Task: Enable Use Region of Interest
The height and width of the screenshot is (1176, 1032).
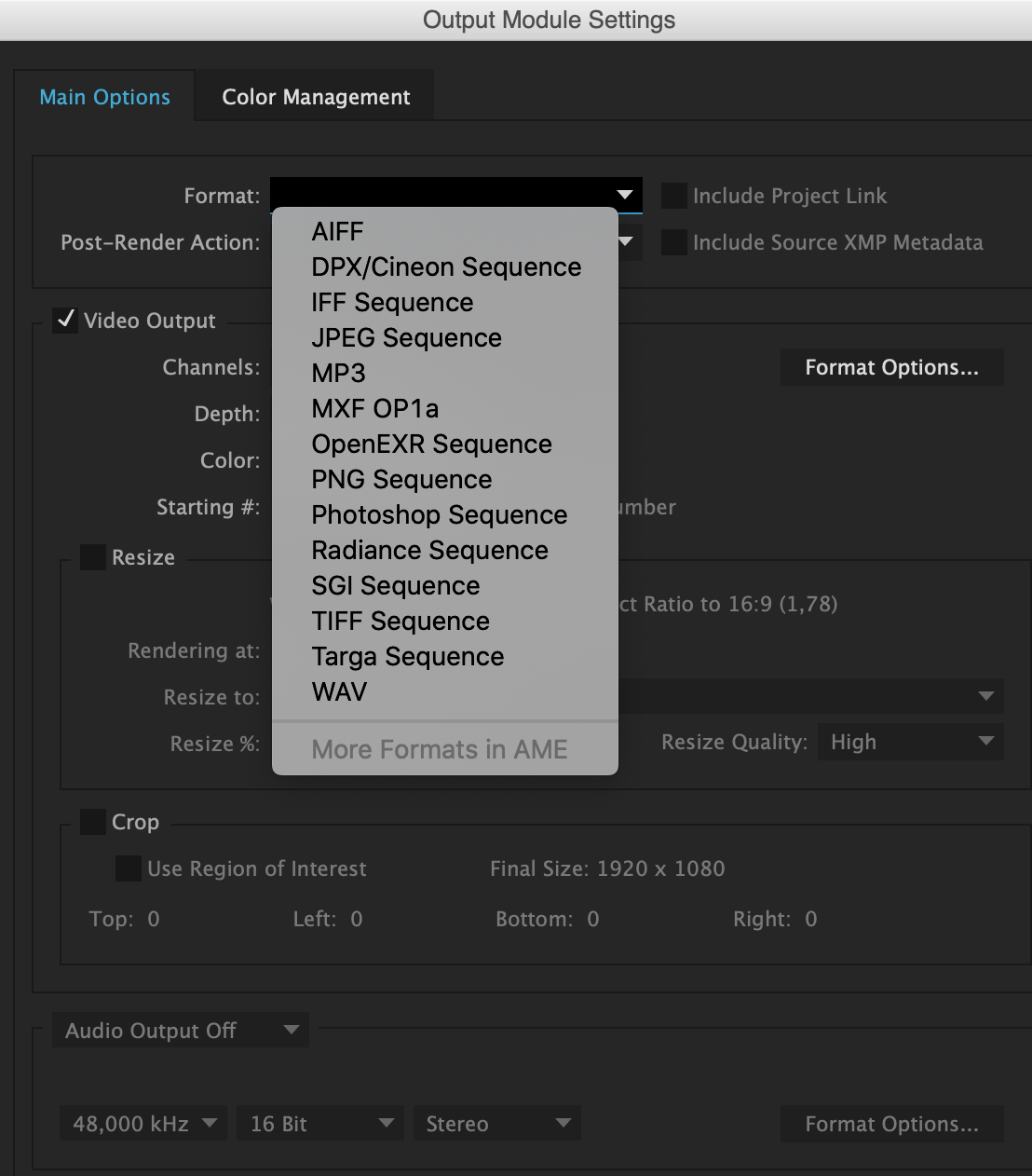Action: point(128,868)
